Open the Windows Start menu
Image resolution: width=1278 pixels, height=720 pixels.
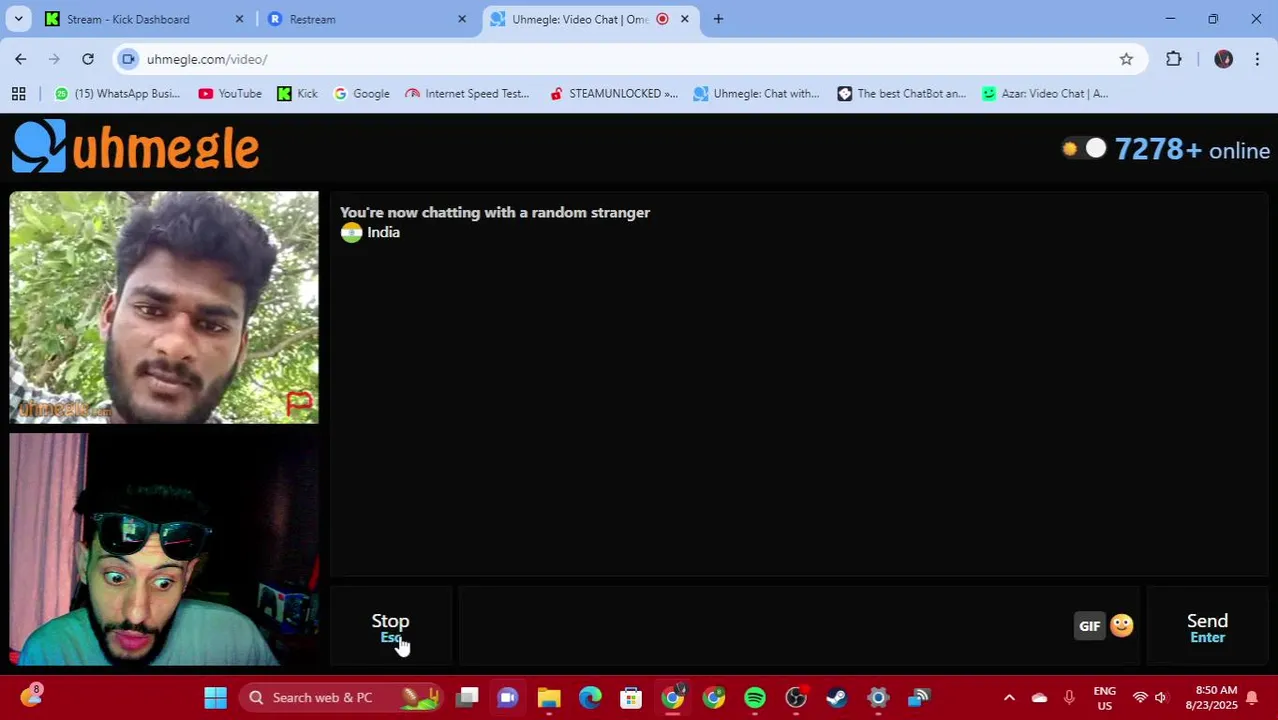click(215, 697)
